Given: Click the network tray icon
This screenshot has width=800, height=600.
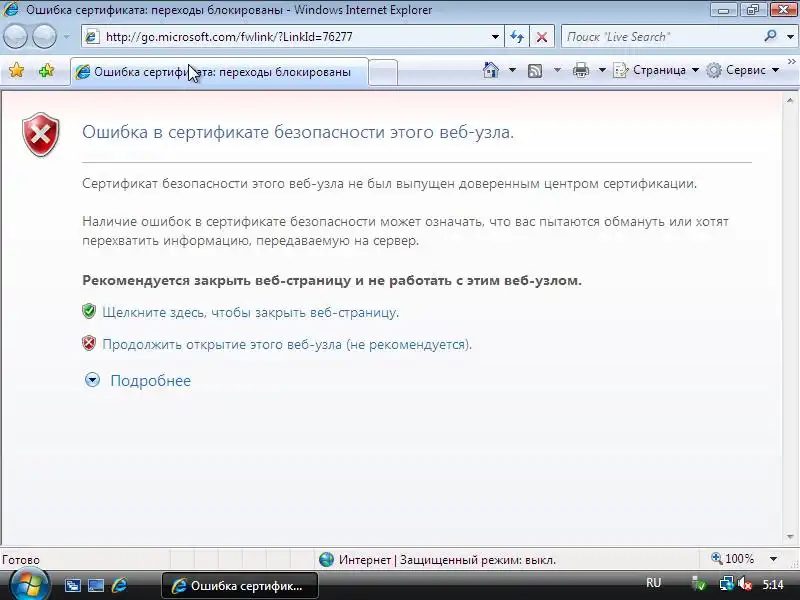Looking at the screenshot, I should click(726, 584).
